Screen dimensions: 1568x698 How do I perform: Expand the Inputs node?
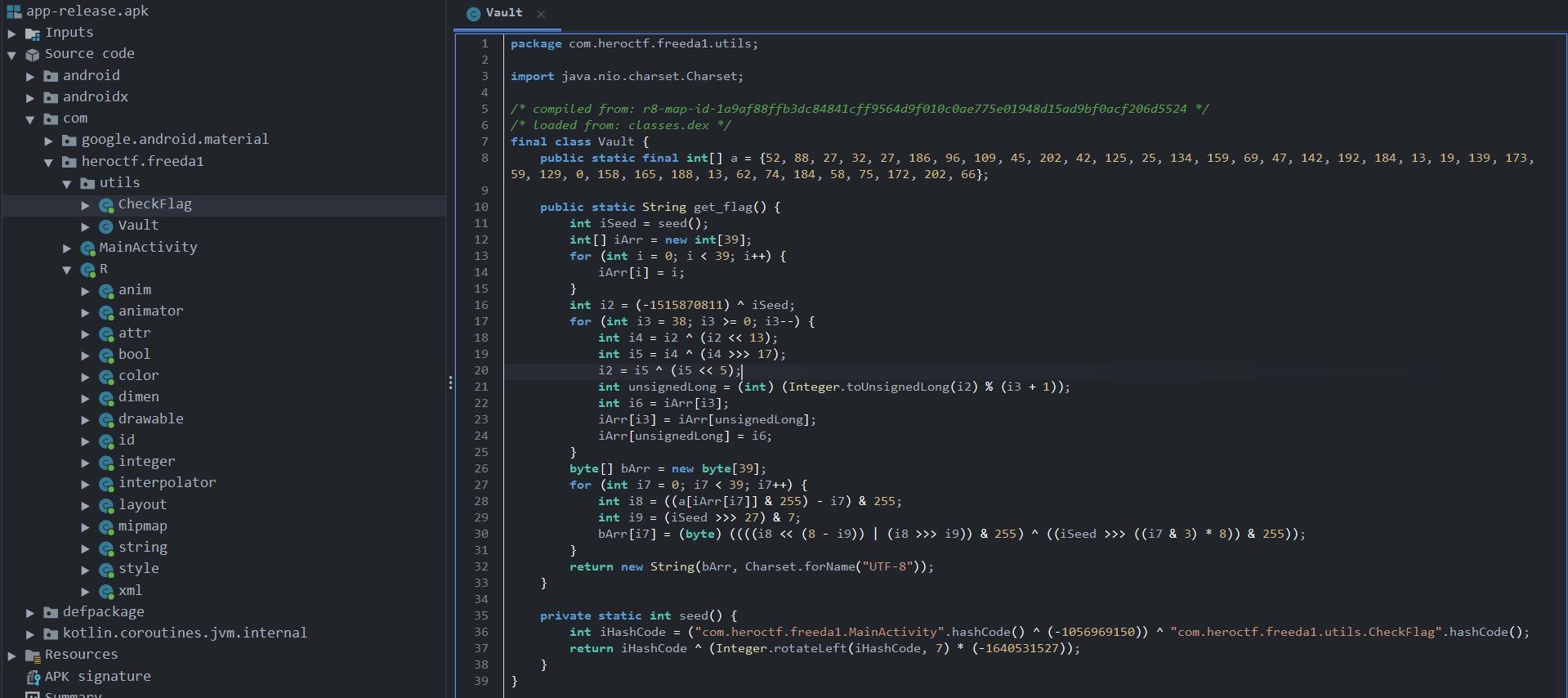click(x=11, y=34)
